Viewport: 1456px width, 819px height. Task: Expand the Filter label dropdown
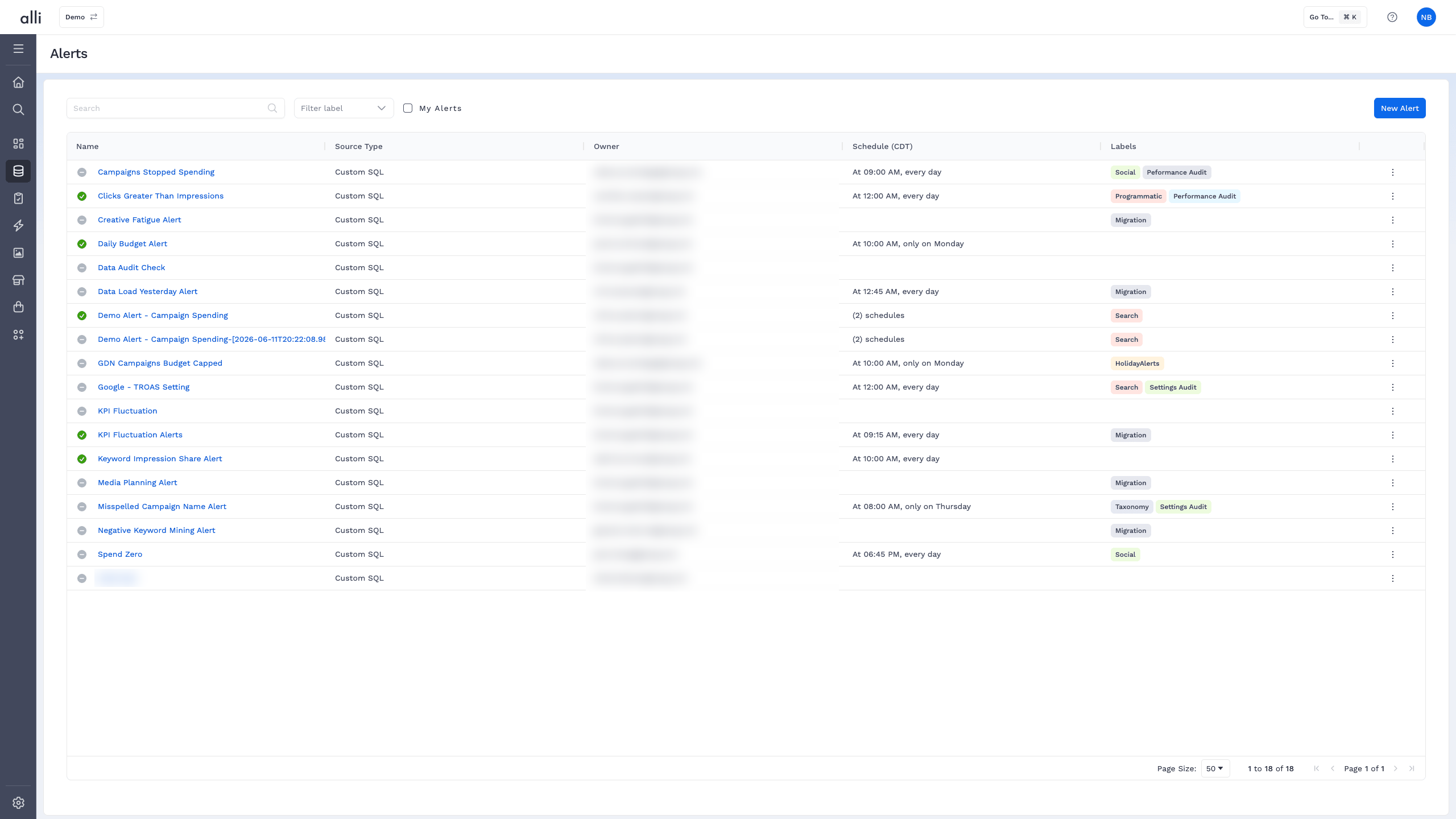(344, 108)
